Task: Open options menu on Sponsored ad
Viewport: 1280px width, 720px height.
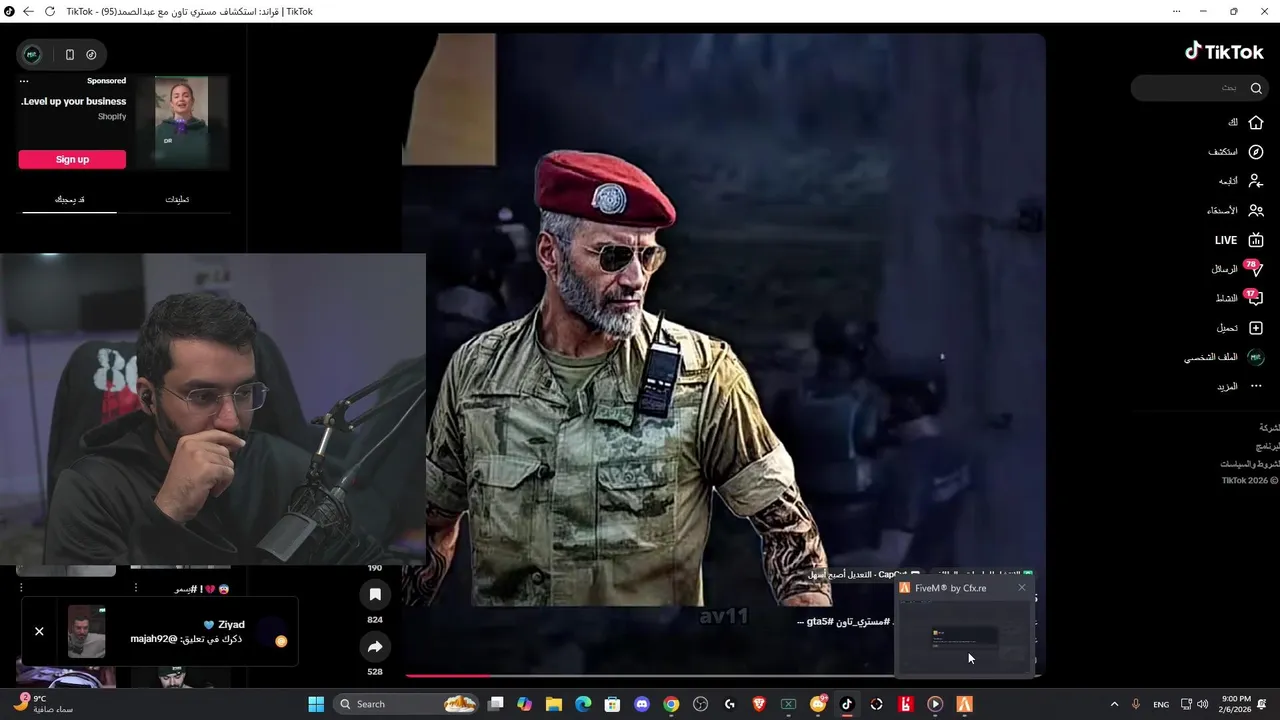Action: coord(24,81)
